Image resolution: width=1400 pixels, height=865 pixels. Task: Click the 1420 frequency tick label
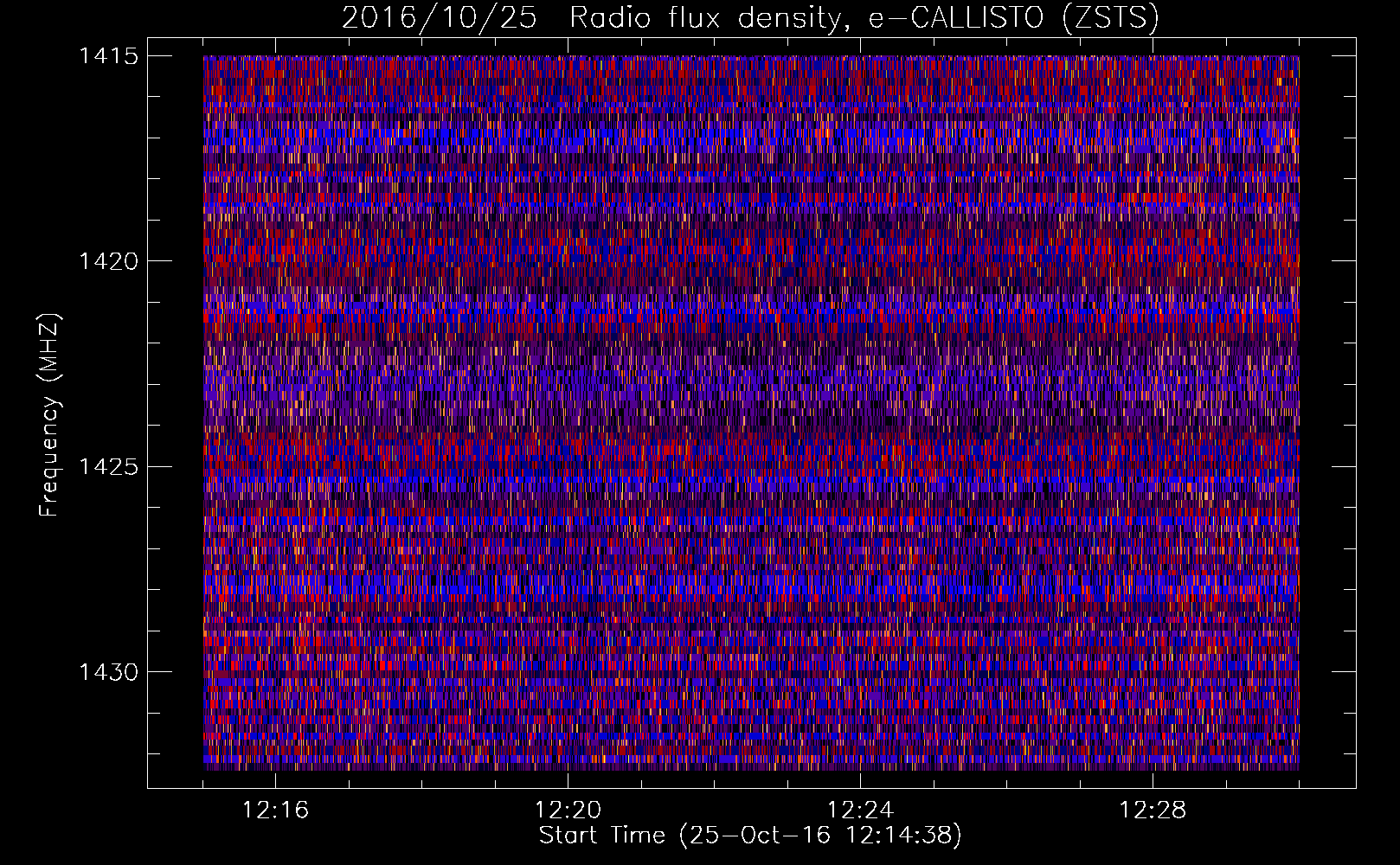click(x=108, y=261)
